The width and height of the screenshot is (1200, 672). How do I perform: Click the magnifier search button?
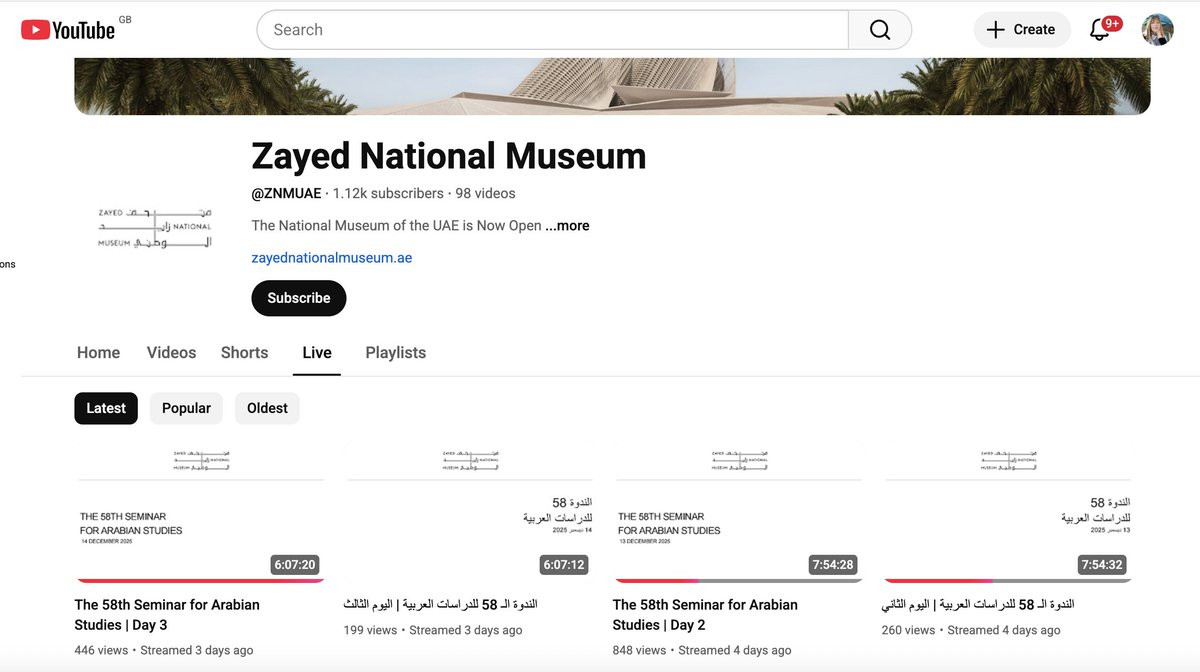point(880,30)
